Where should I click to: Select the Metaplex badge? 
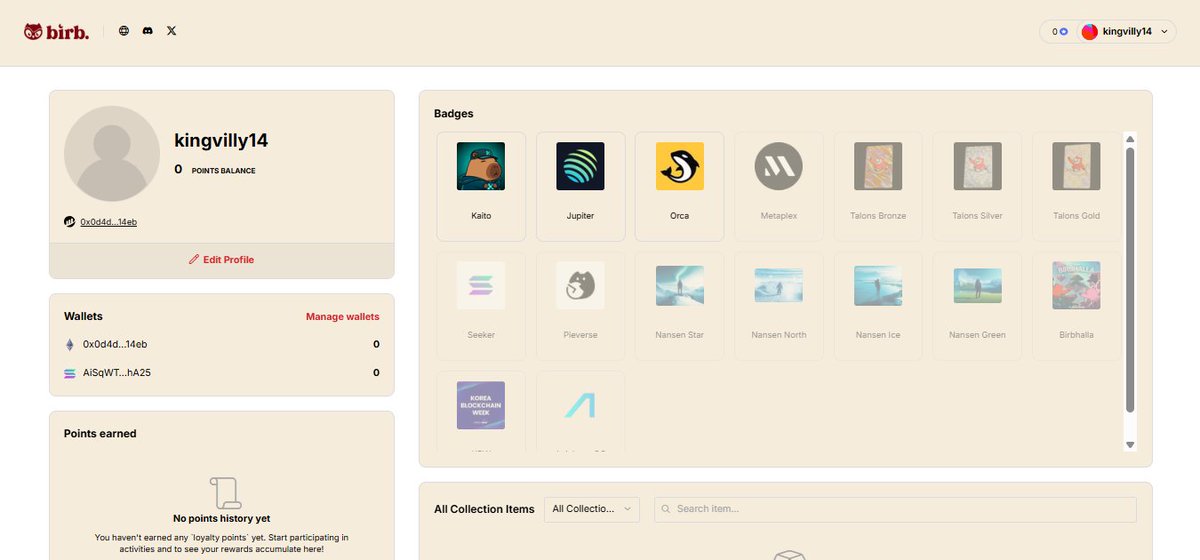point(779,186)
